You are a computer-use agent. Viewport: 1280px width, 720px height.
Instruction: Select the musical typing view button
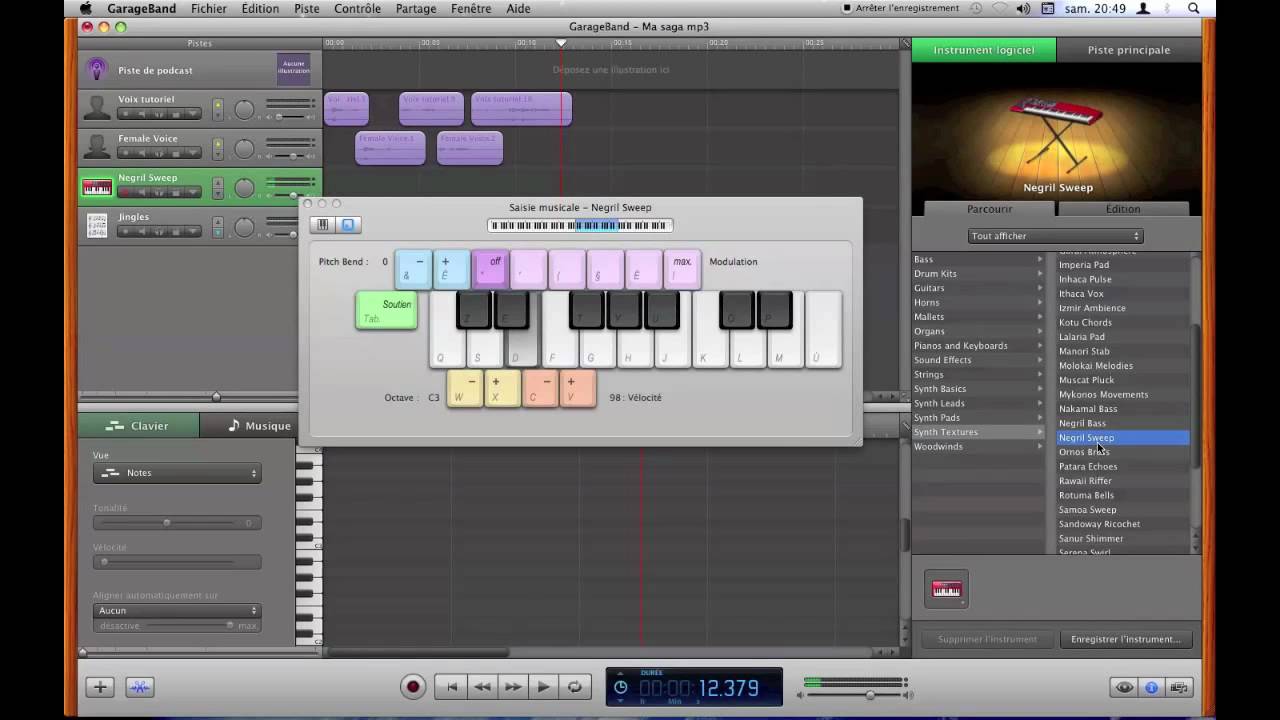click(x=348, y=225)
